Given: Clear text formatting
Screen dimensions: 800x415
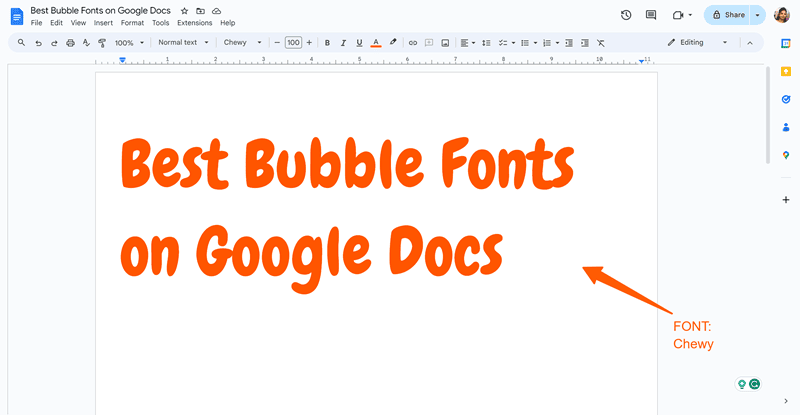Looking at the screenshot, I should (601, 43).
